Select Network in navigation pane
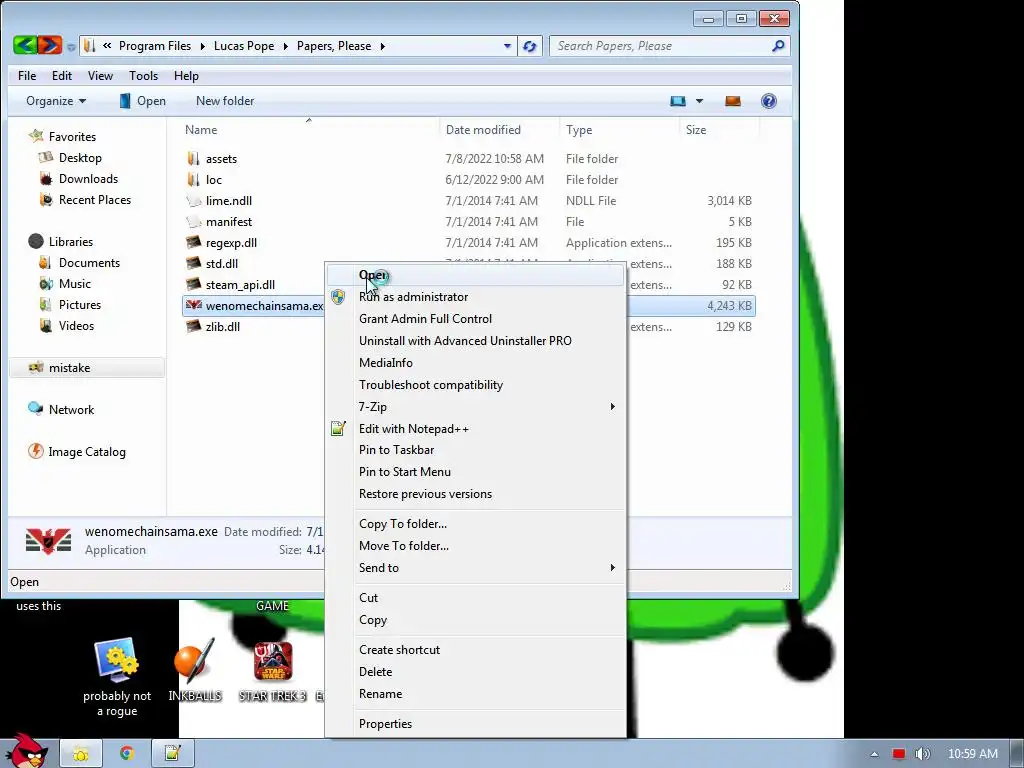The image size is (1024, 768). (71, 409)
